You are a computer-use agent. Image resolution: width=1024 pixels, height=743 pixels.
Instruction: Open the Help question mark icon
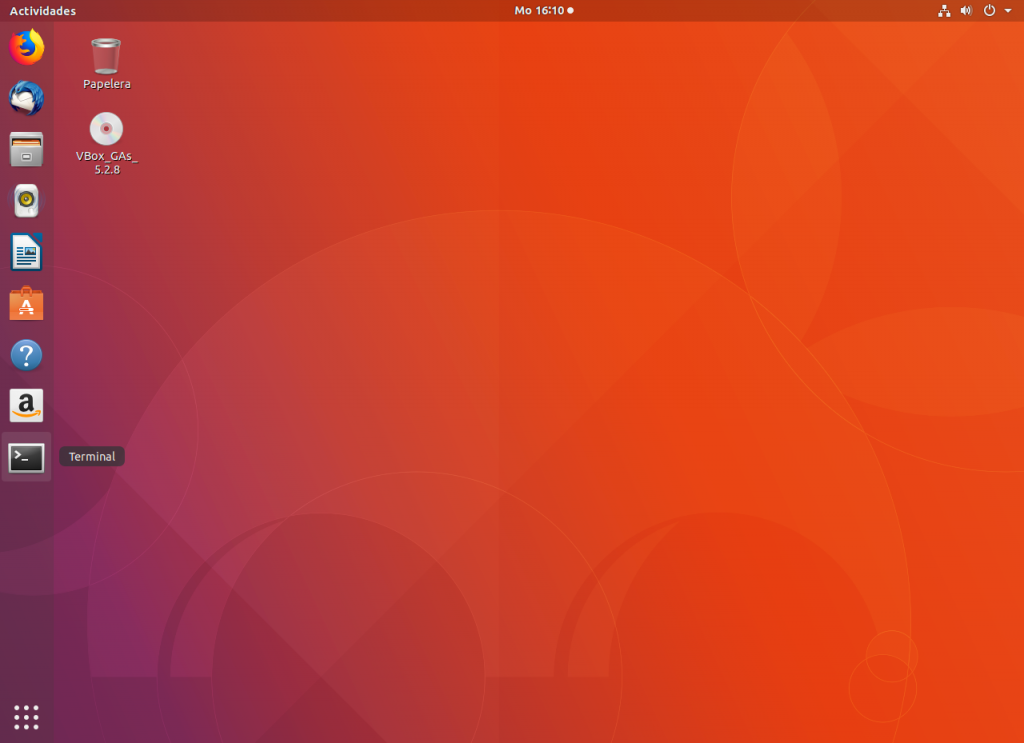tap(26, 355)
